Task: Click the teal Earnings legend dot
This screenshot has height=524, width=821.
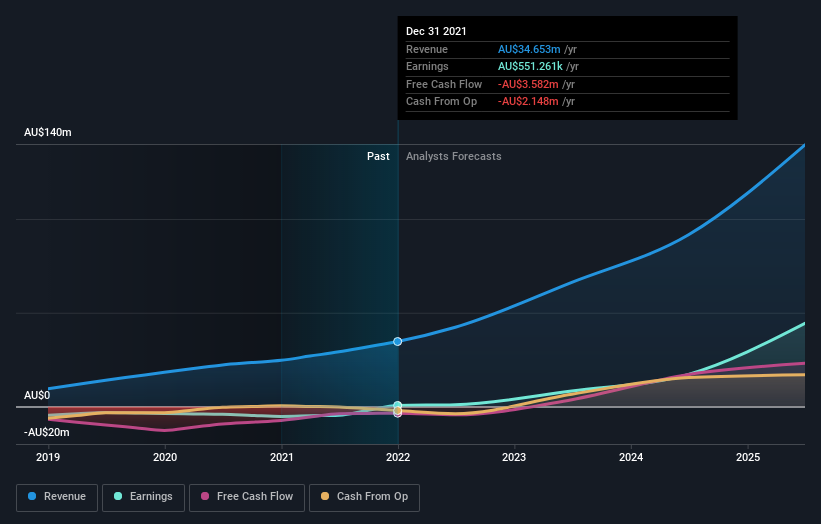Action: [118, 496]
